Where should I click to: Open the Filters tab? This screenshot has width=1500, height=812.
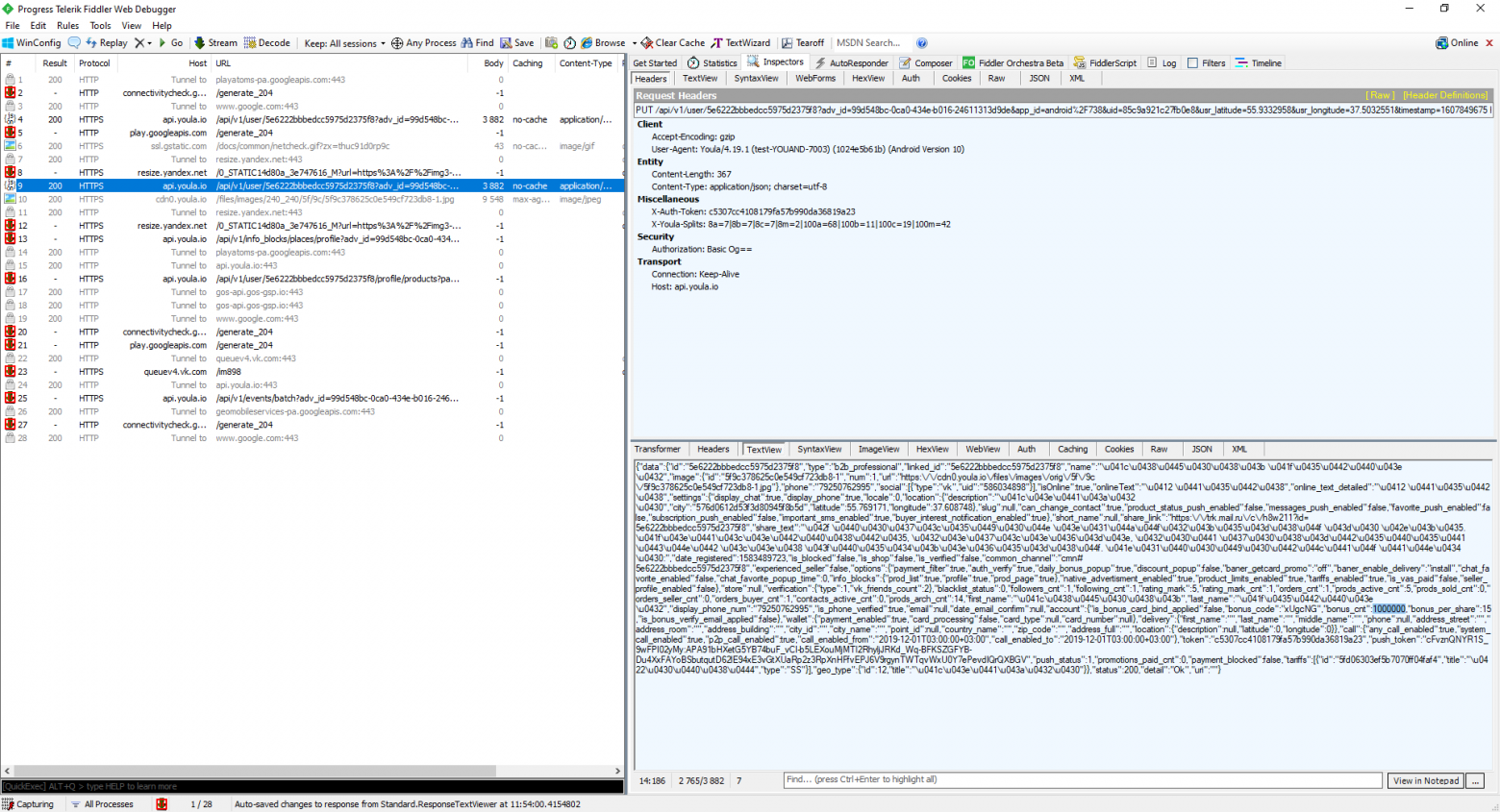coord(1207,63)
